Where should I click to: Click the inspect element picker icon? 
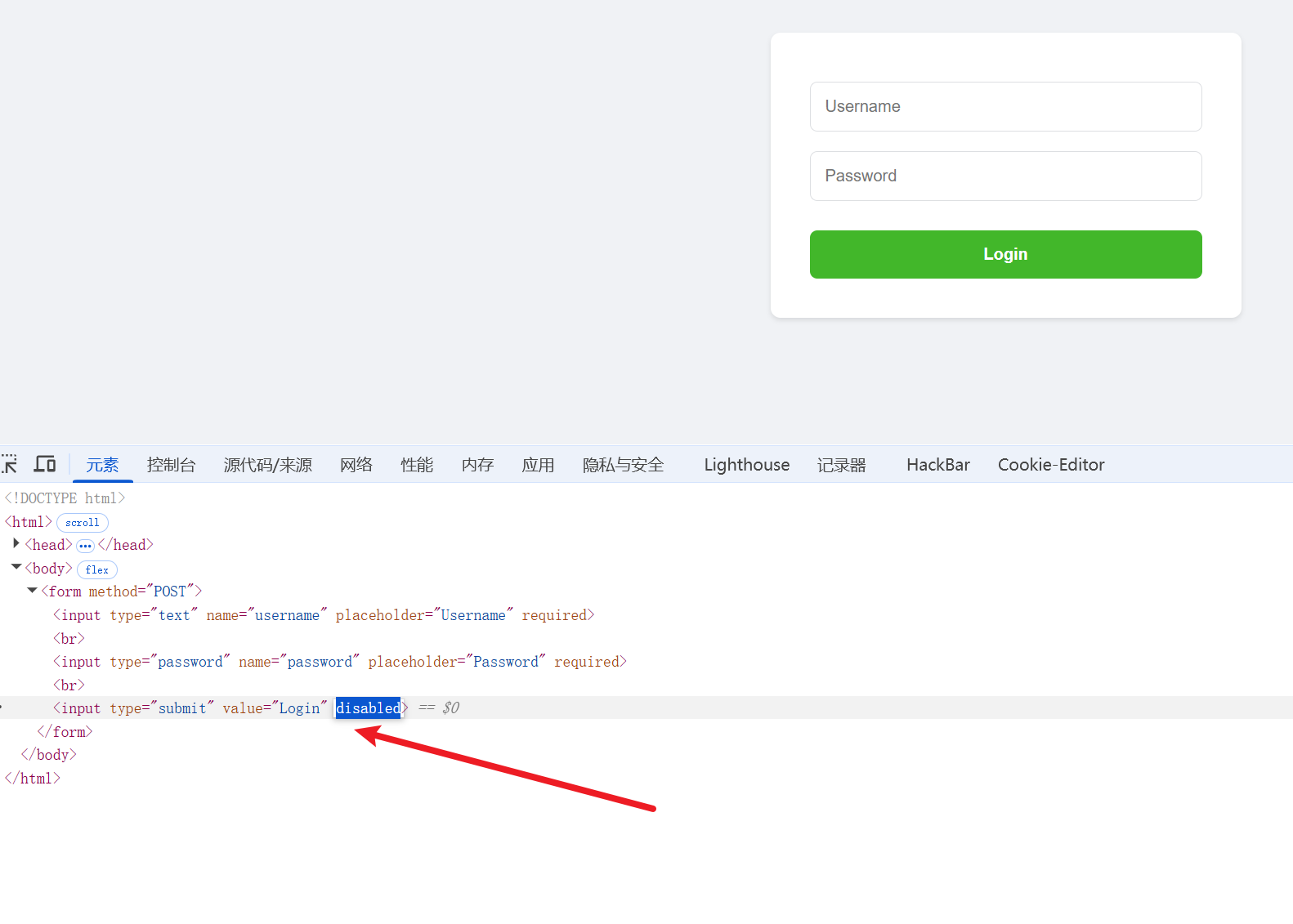pos(10,464)
